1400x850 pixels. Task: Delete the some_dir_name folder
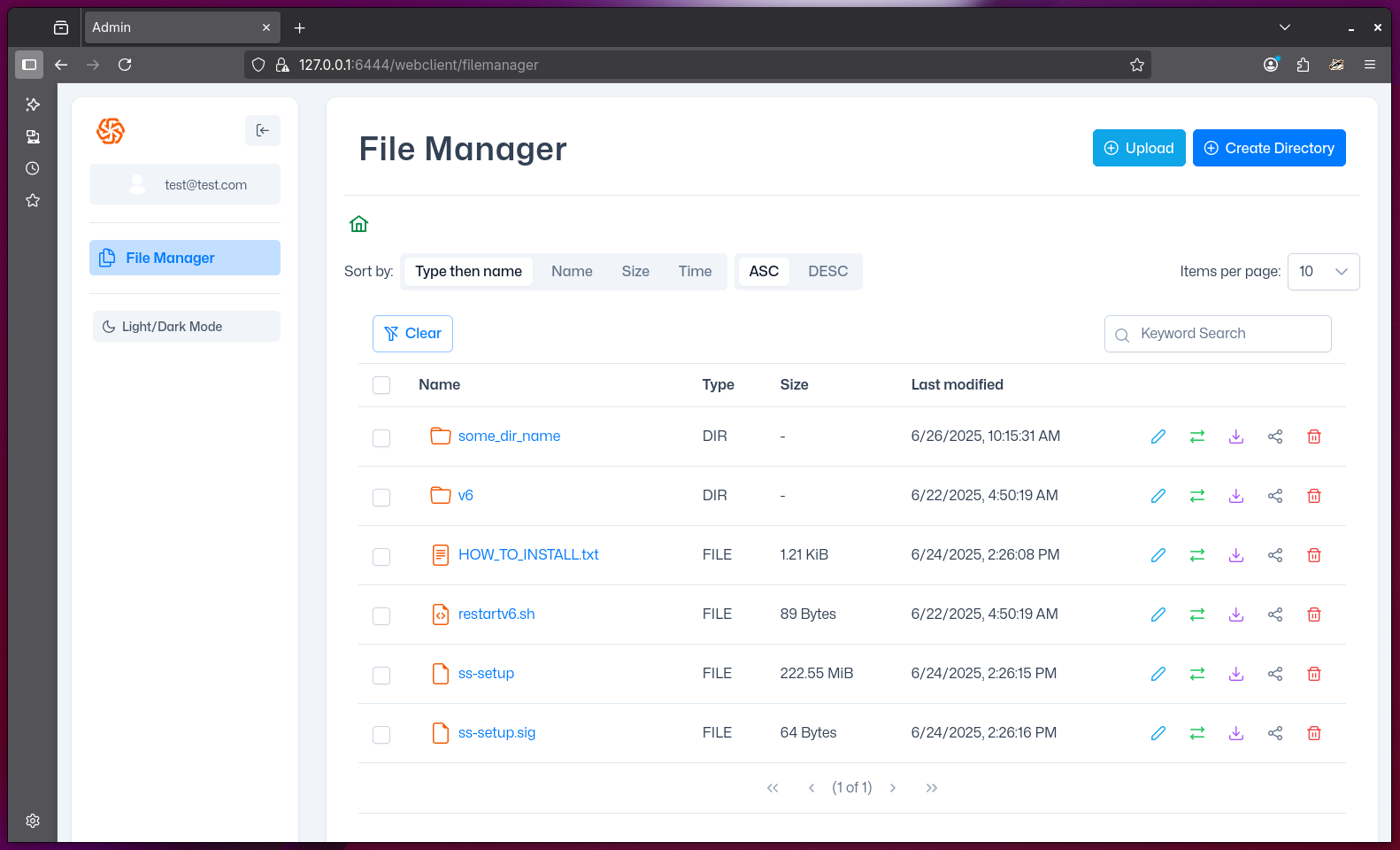click(x=1314, y=437)
